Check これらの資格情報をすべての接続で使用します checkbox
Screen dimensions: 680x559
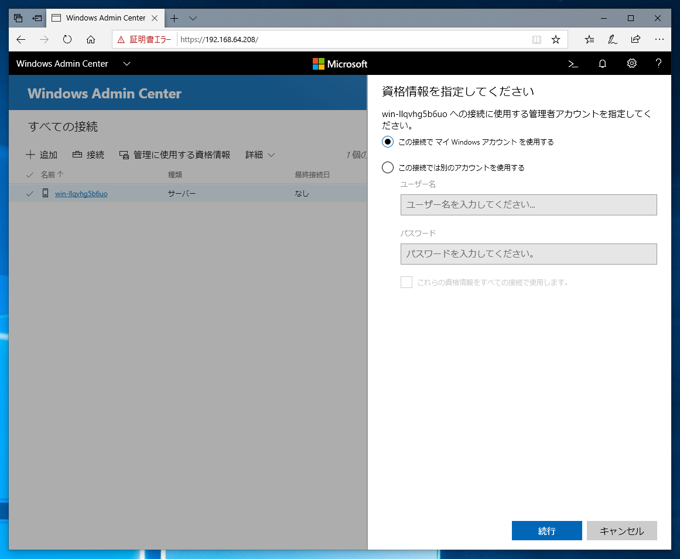[406, 282]
